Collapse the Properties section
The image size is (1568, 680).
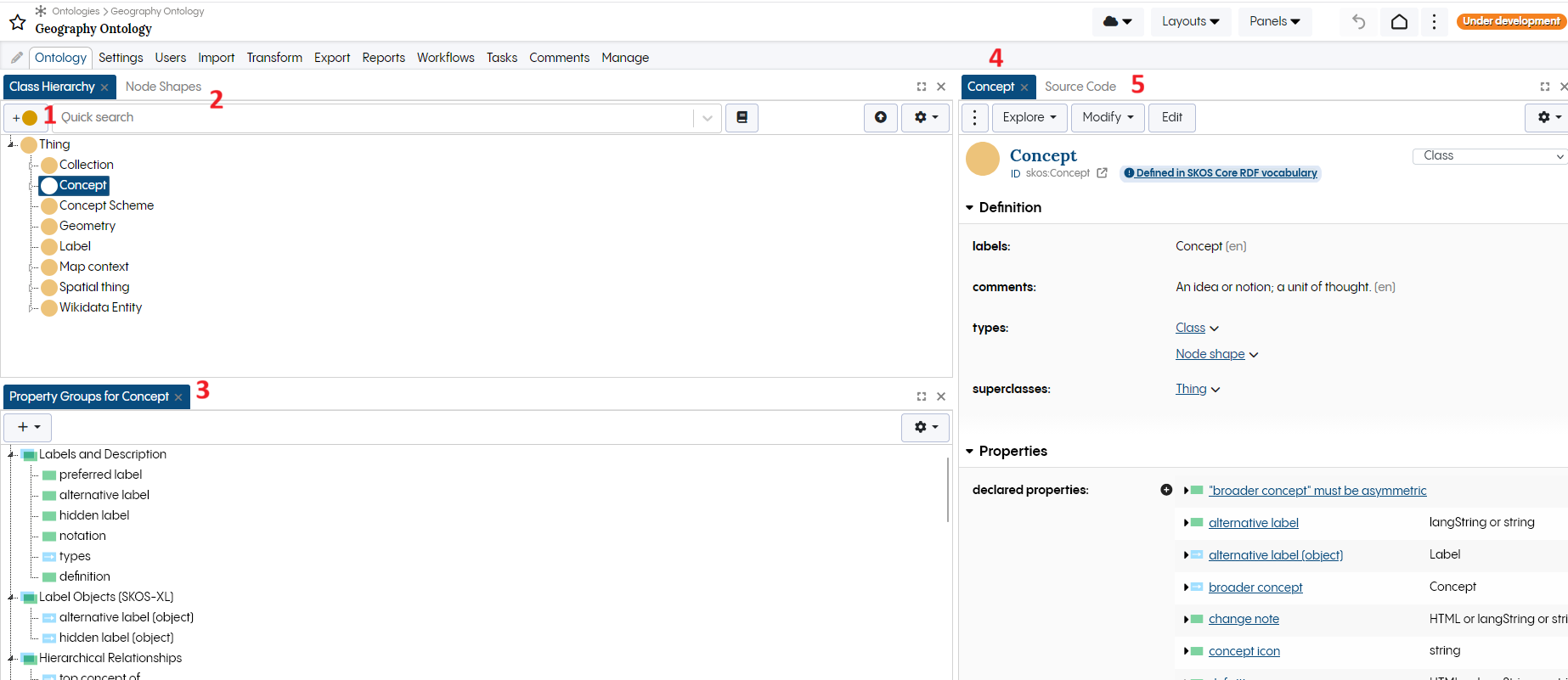(x=970, y=452)
